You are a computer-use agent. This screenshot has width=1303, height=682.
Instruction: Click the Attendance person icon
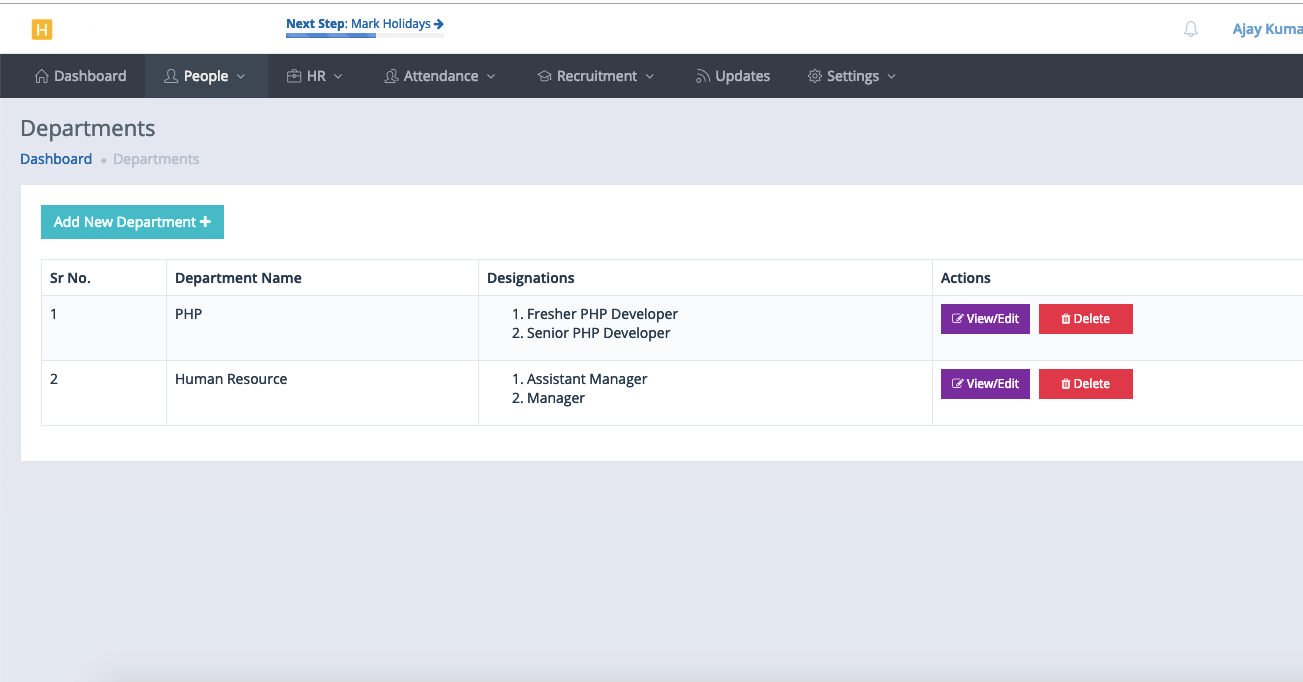391,76
